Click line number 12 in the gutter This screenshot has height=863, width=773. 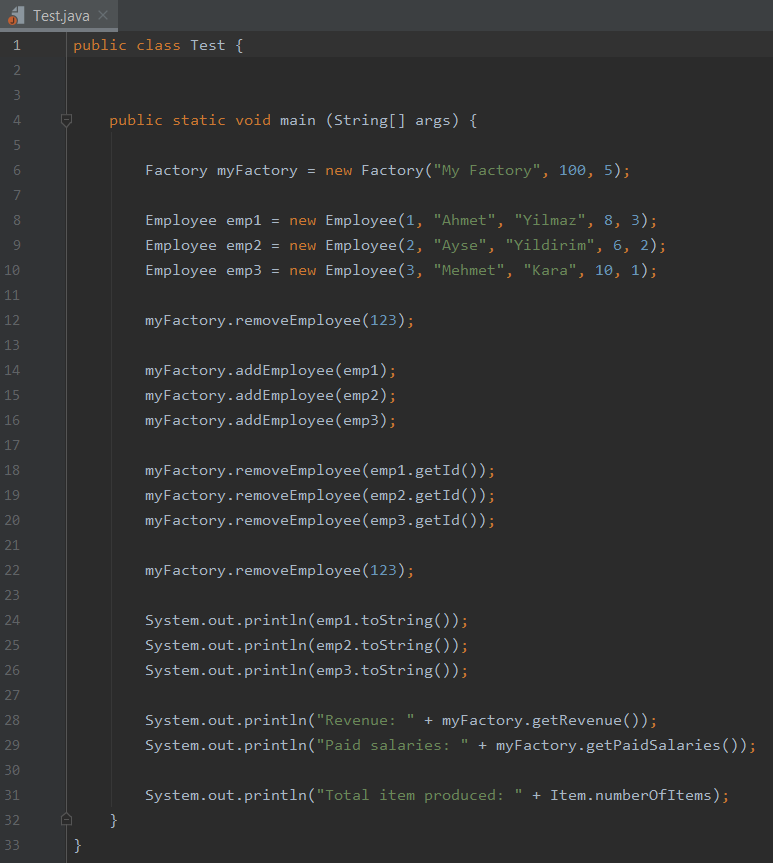(x=12, y=320)
